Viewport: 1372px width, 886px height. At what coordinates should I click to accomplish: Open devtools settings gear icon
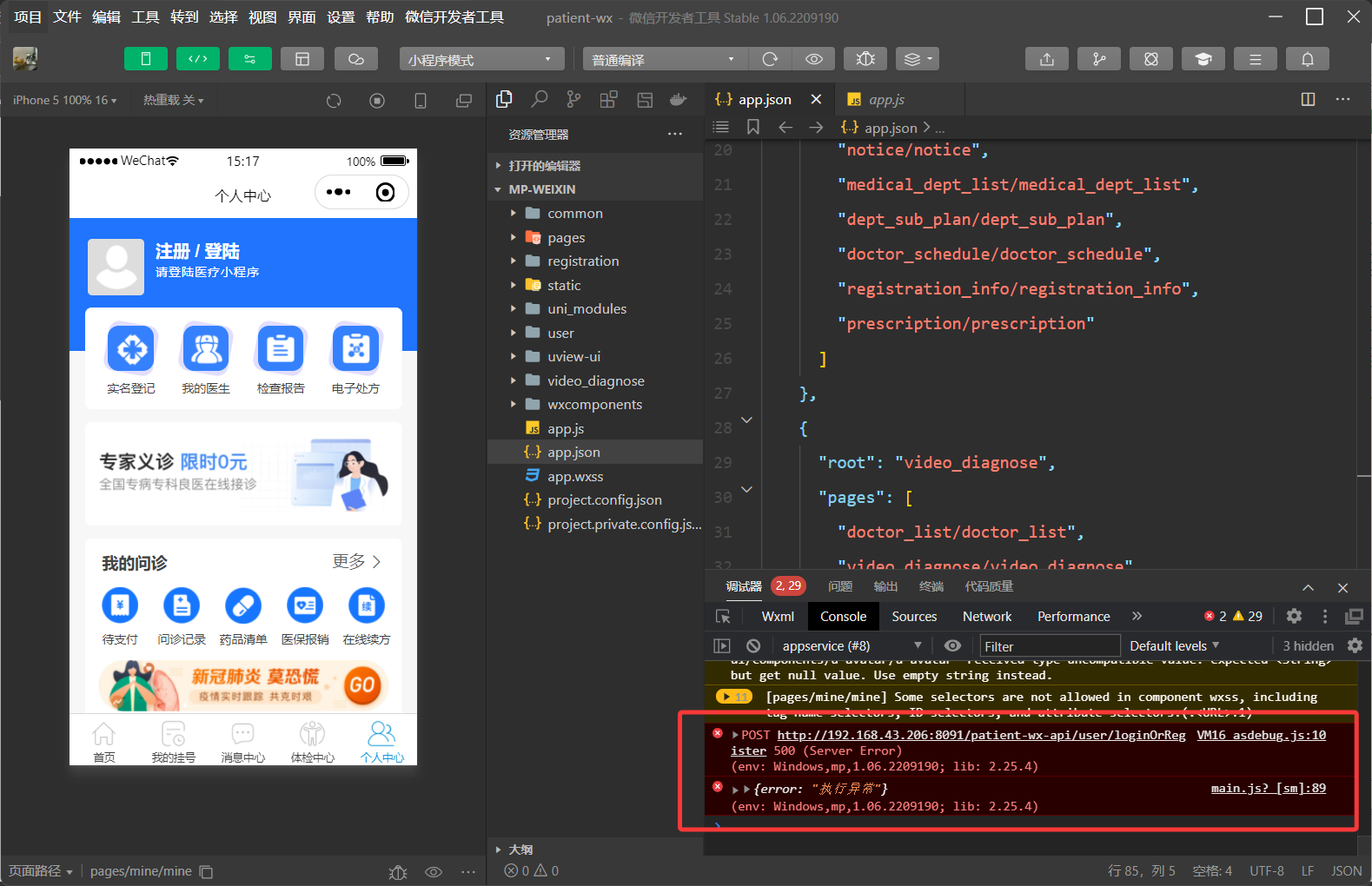click(1294, 616)
